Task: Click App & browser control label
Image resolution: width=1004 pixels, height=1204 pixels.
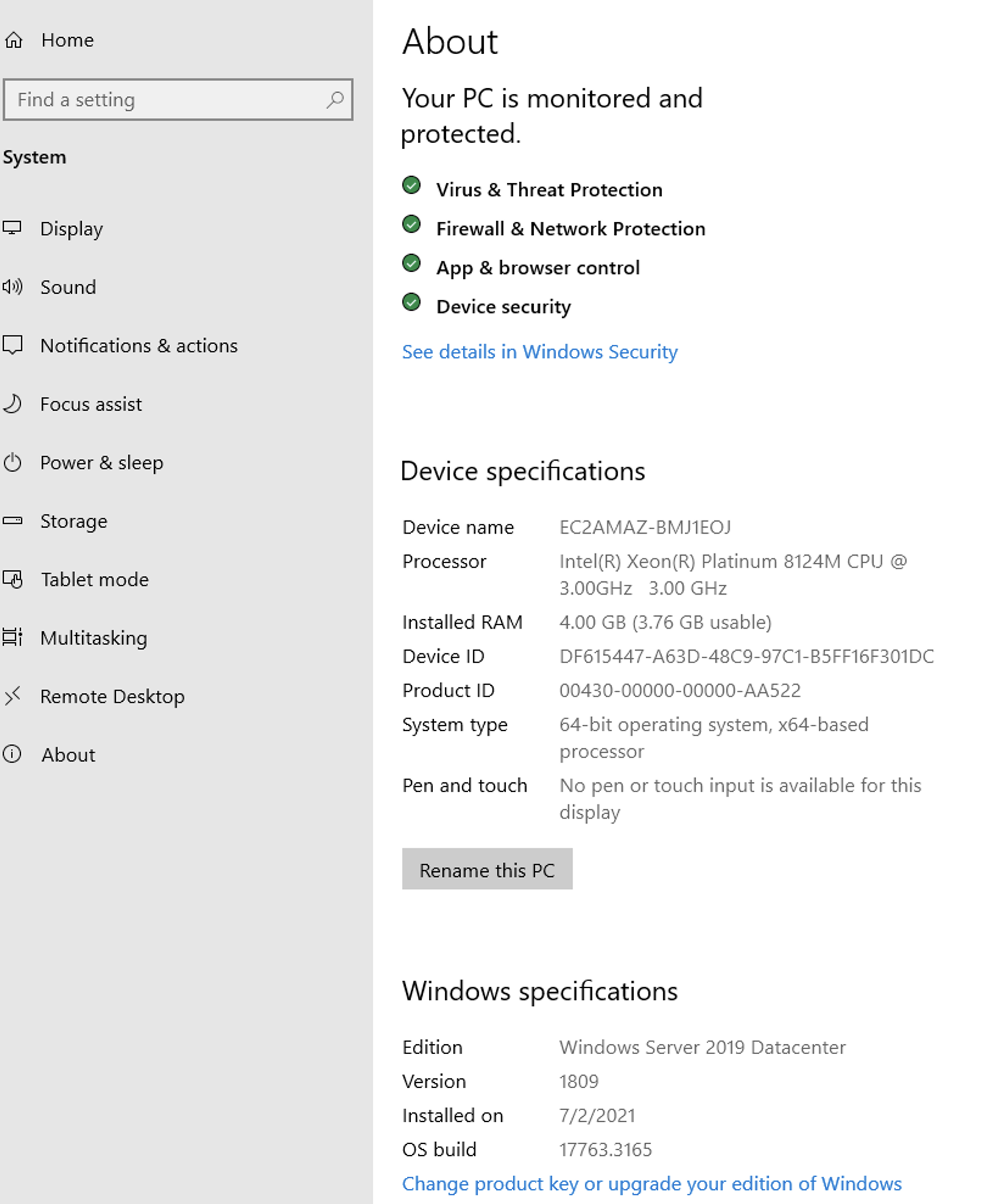Action: (x=538, y=267)
